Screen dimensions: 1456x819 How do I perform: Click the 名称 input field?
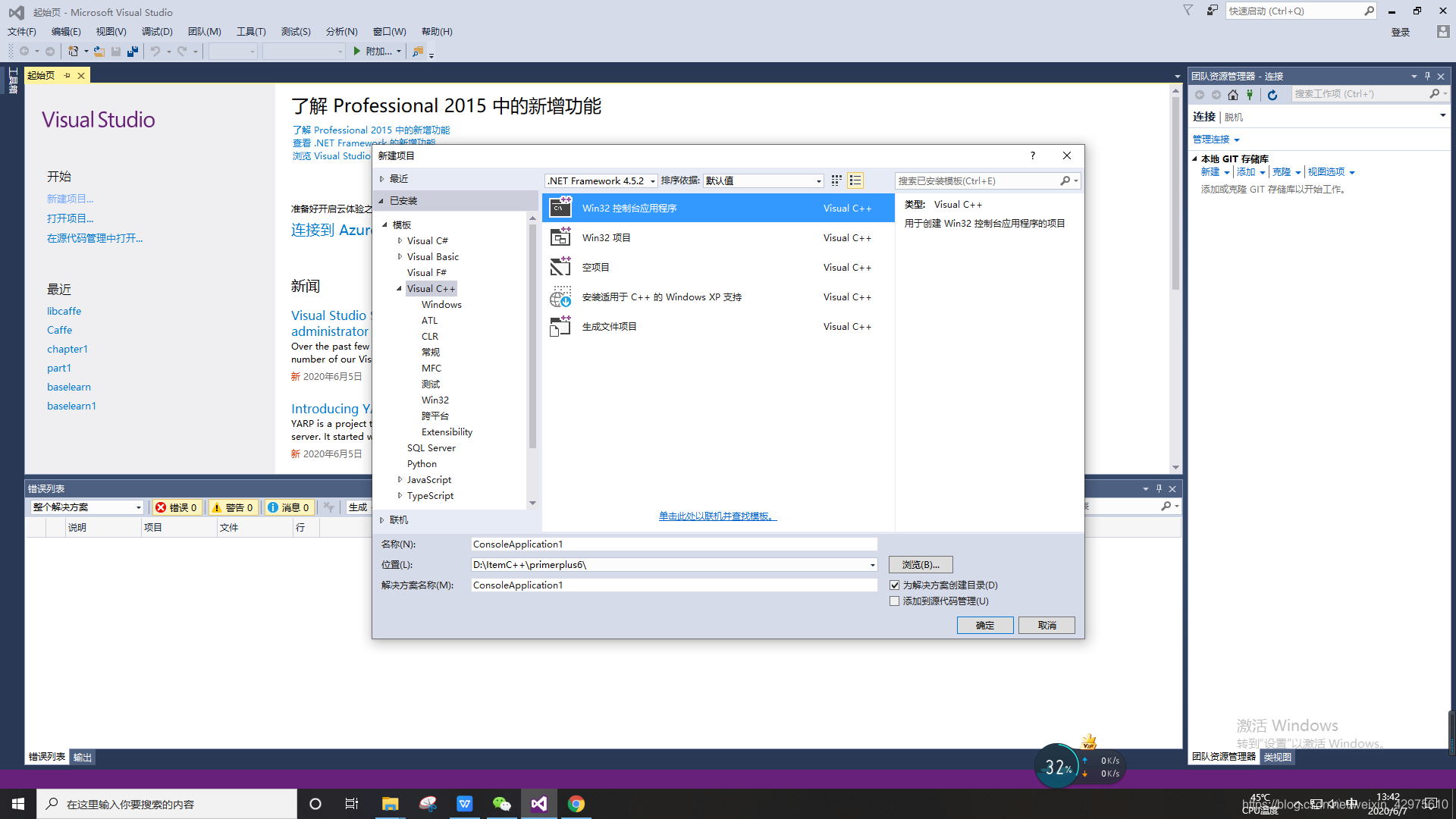click(674, 544)
